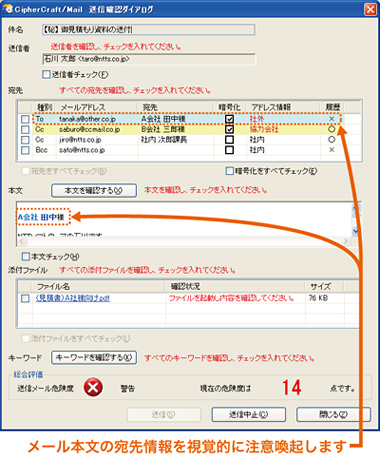The width and height of the screenshot is (380, 456).
Task: Click the キーワードを確認する button
Action: tap(94, 358)
